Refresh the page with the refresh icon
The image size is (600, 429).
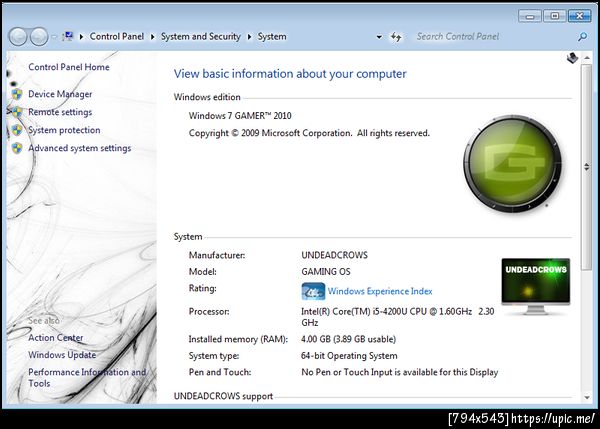[x=396, y=37]
